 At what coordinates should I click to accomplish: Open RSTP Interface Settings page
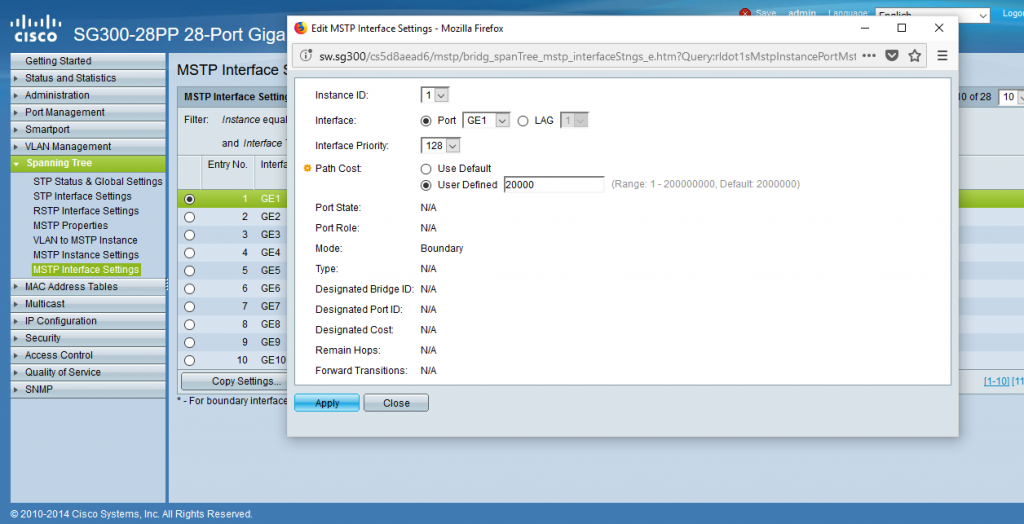pos(86,211)
